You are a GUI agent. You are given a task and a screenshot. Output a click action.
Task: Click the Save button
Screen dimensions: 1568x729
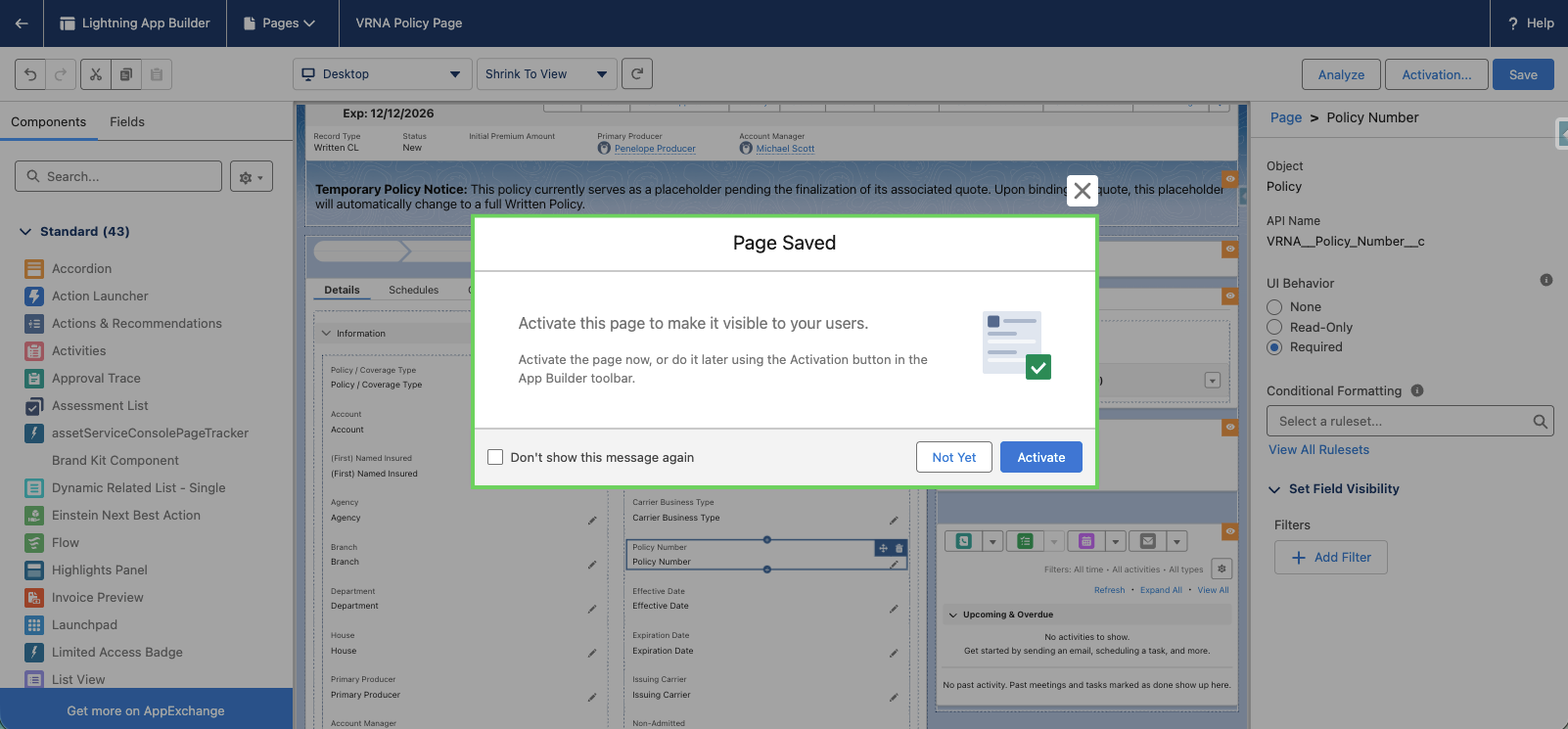click(x=1523, y=74)
